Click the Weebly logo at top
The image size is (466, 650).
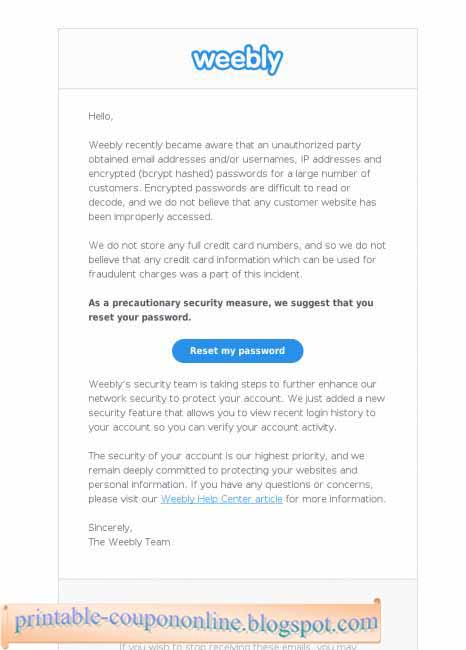(x=237, y=59)
